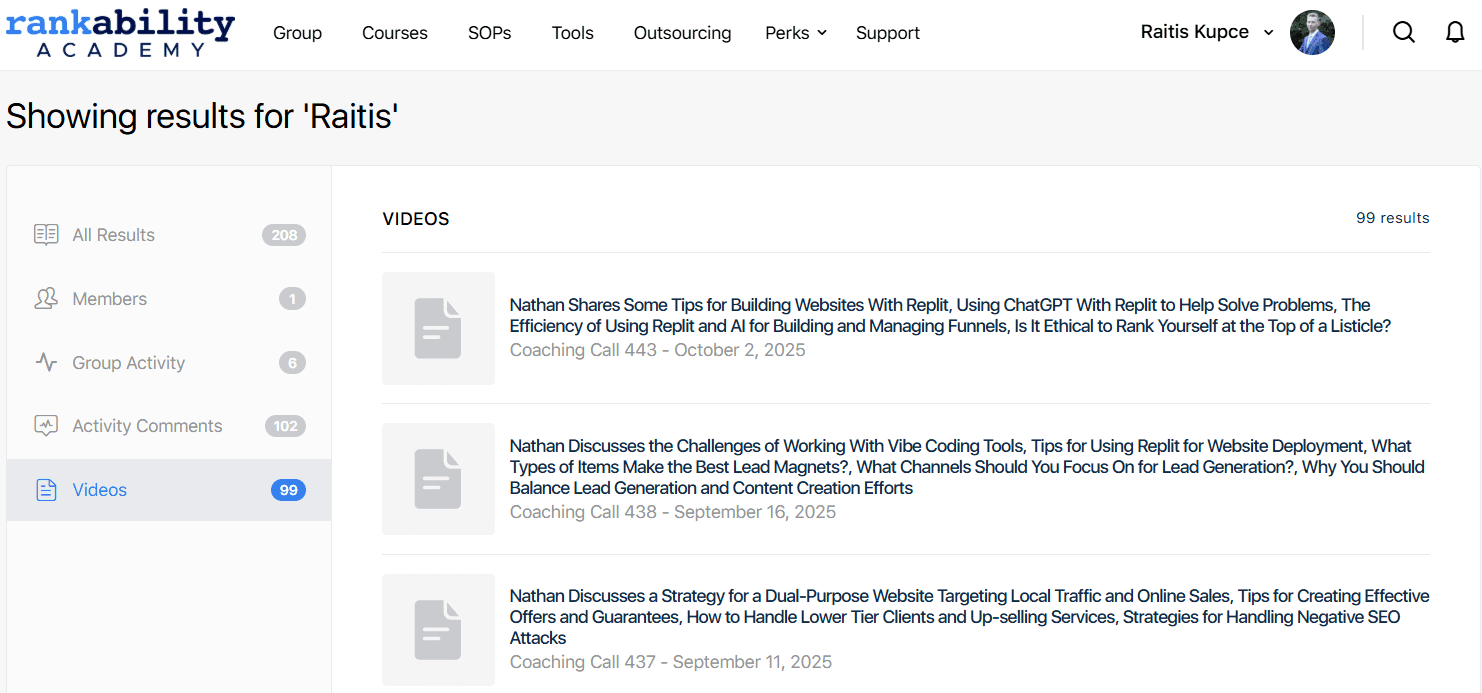Click the user profile avatar photo
The height and width of the screenshot is (693, 1482).
click(x=1312, y=33)
